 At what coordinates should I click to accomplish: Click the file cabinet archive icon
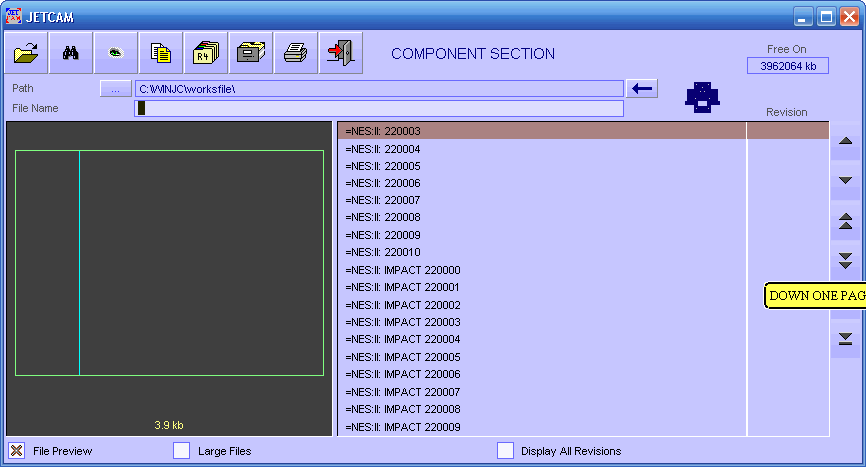[251, 53]
